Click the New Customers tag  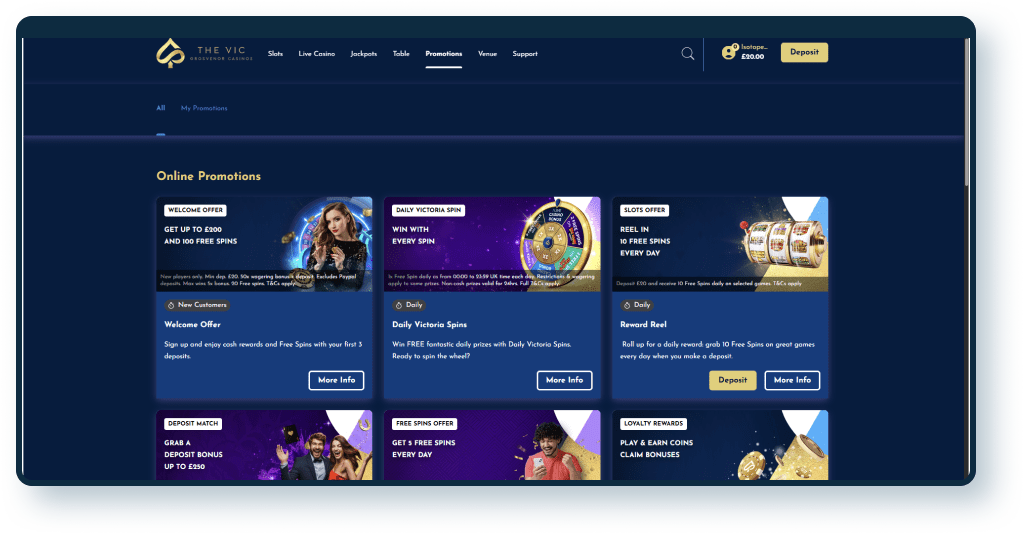[x=197, y=305]
